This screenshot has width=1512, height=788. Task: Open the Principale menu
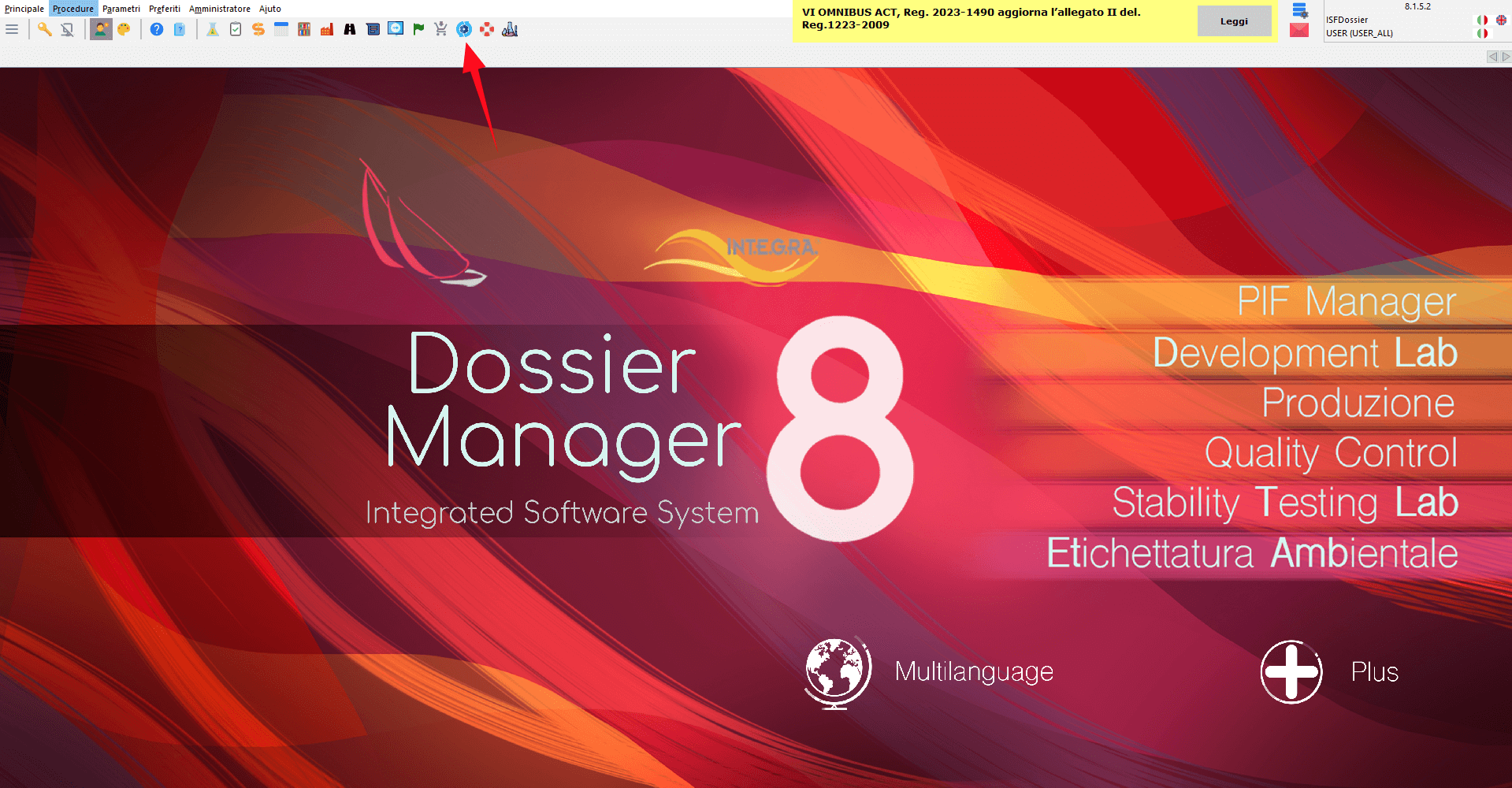[24, 9]
